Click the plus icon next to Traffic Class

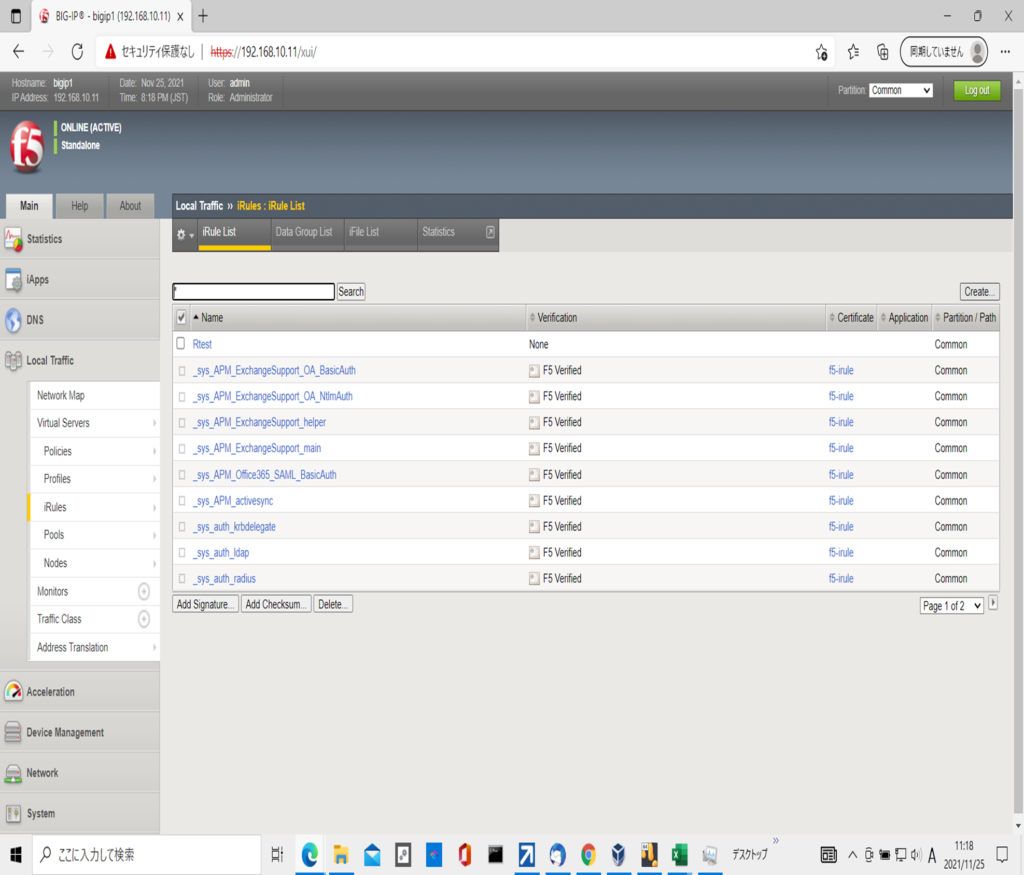(x=144, y=620)
